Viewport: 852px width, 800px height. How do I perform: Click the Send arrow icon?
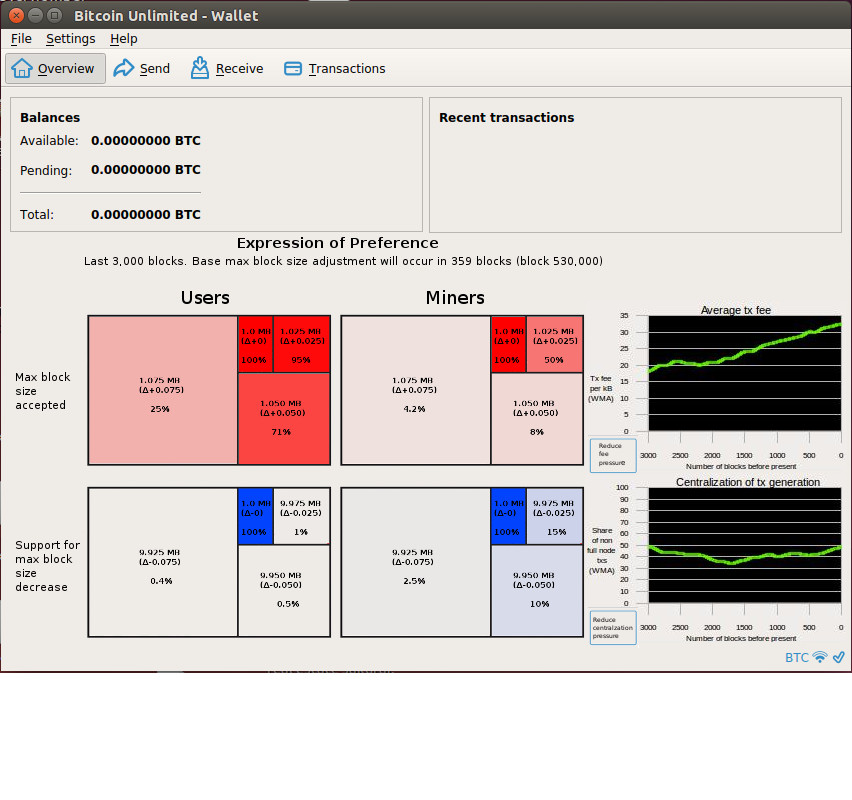123,68
